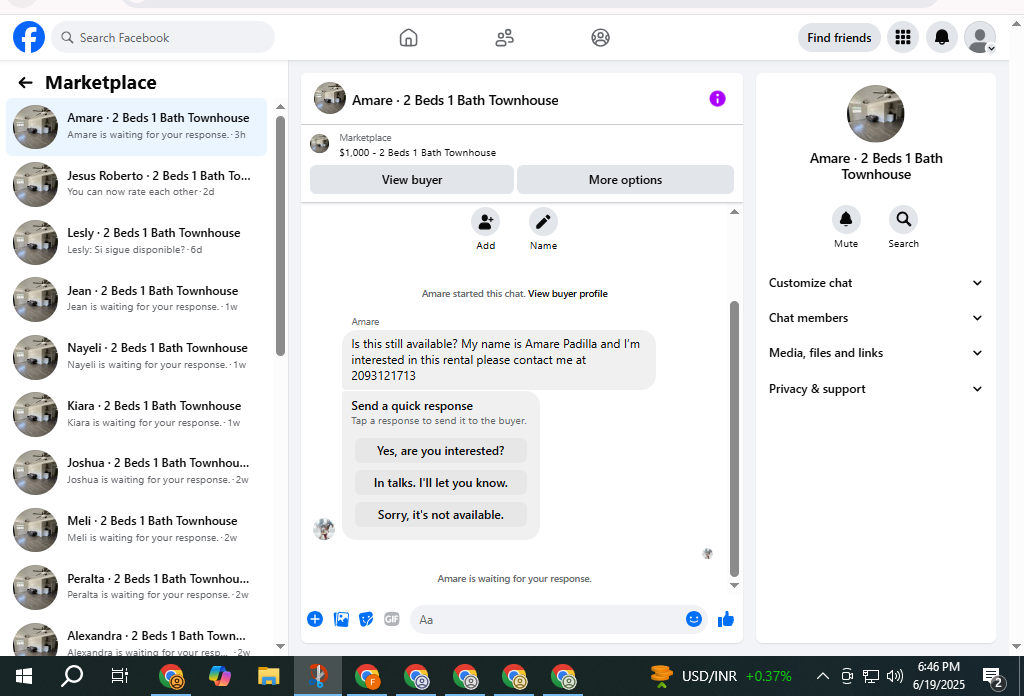This screenshot has height=696, width=1024.
Task: Search in conversation magnifier icon
Action: coord(903,219)
